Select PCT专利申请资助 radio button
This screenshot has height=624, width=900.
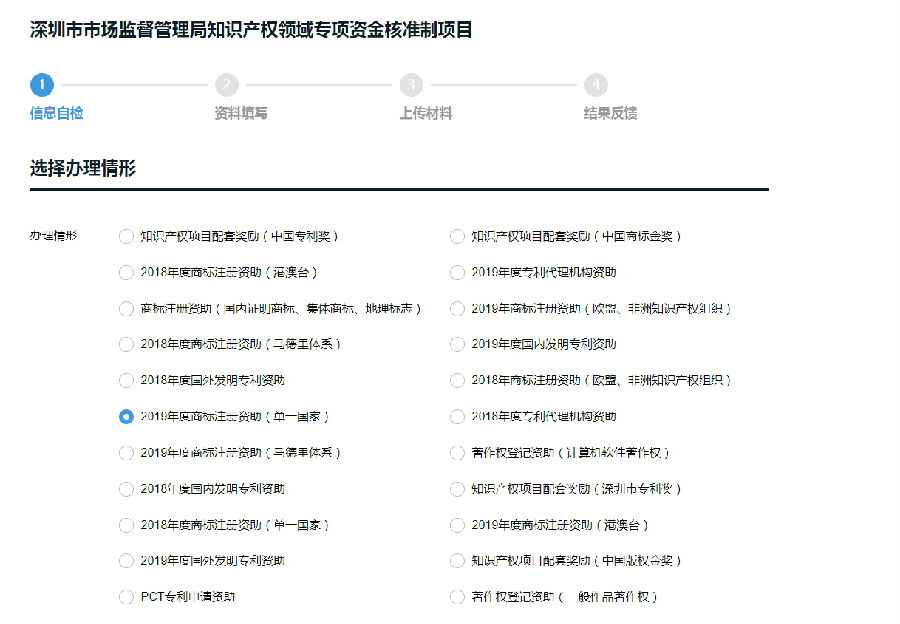[126, 597]
